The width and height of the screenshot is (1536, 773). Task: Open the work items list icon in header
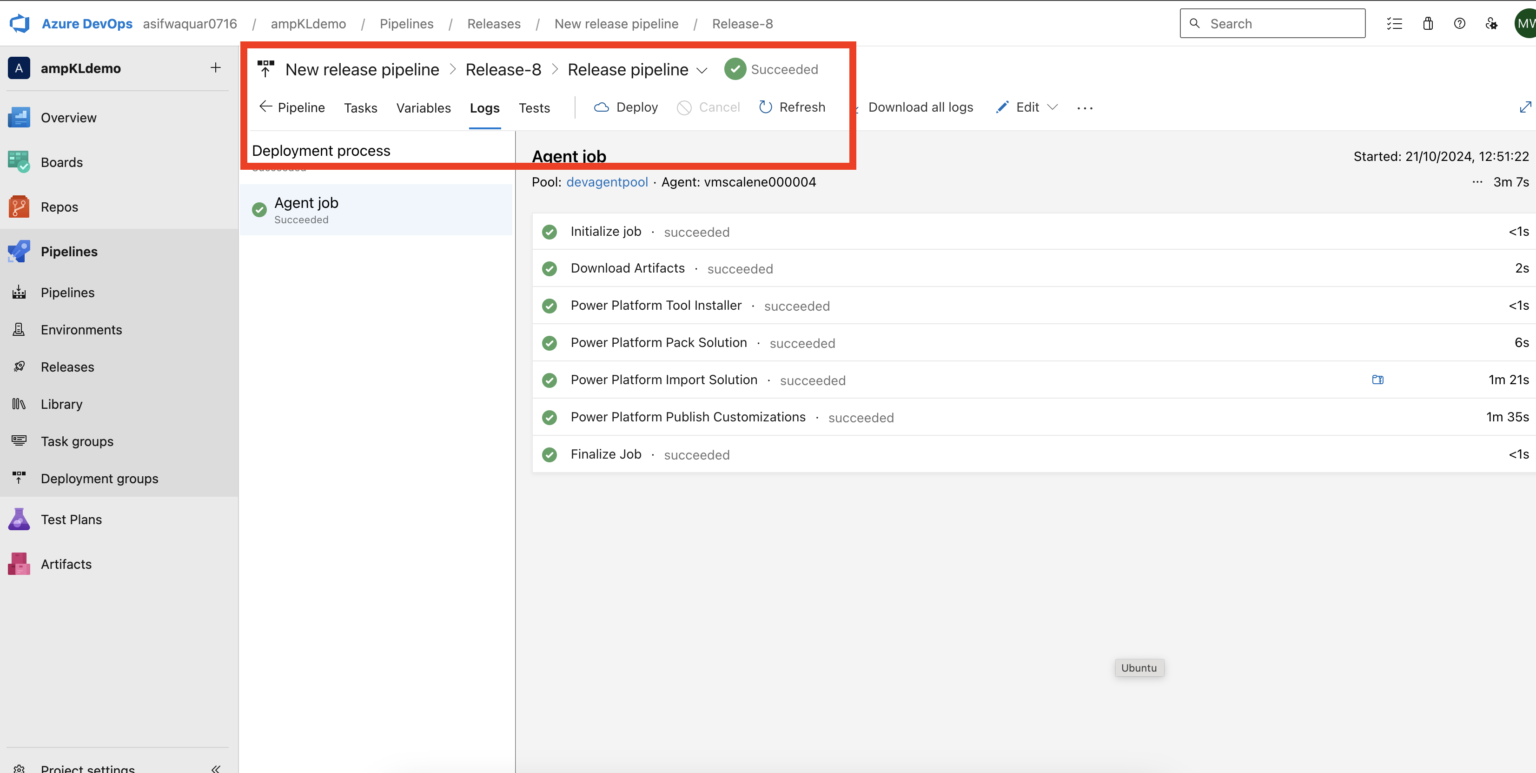[1395, 24]
